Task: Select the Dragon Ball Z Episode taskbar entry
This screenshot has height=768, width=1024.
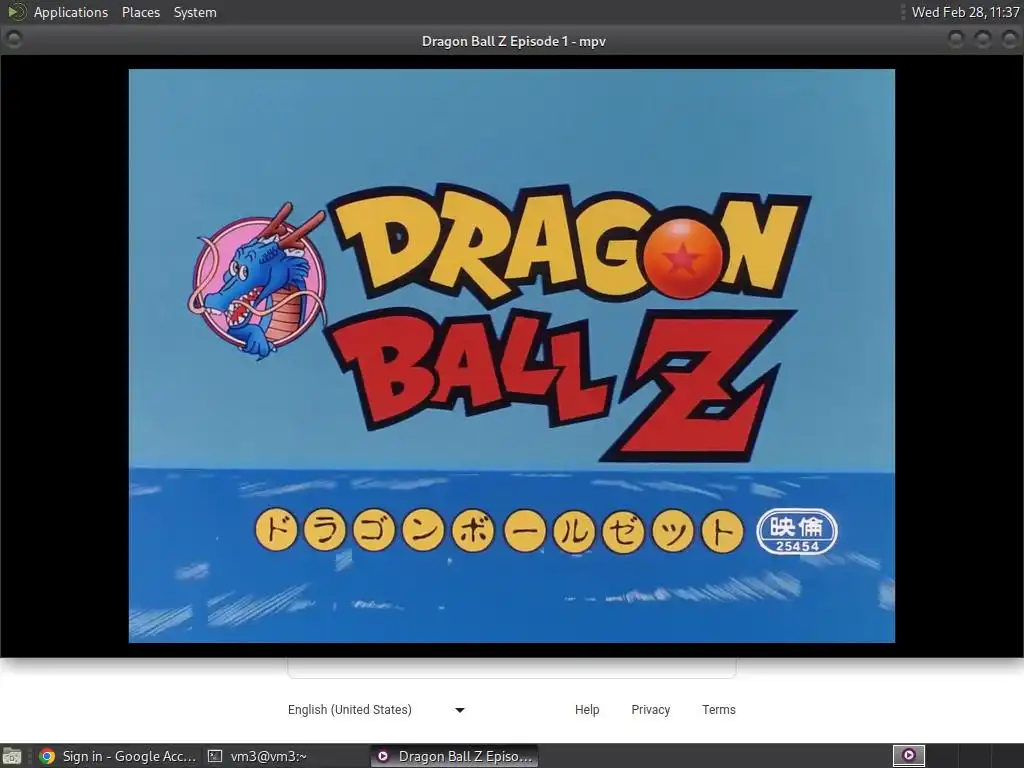Action: (x=455, y=756)
